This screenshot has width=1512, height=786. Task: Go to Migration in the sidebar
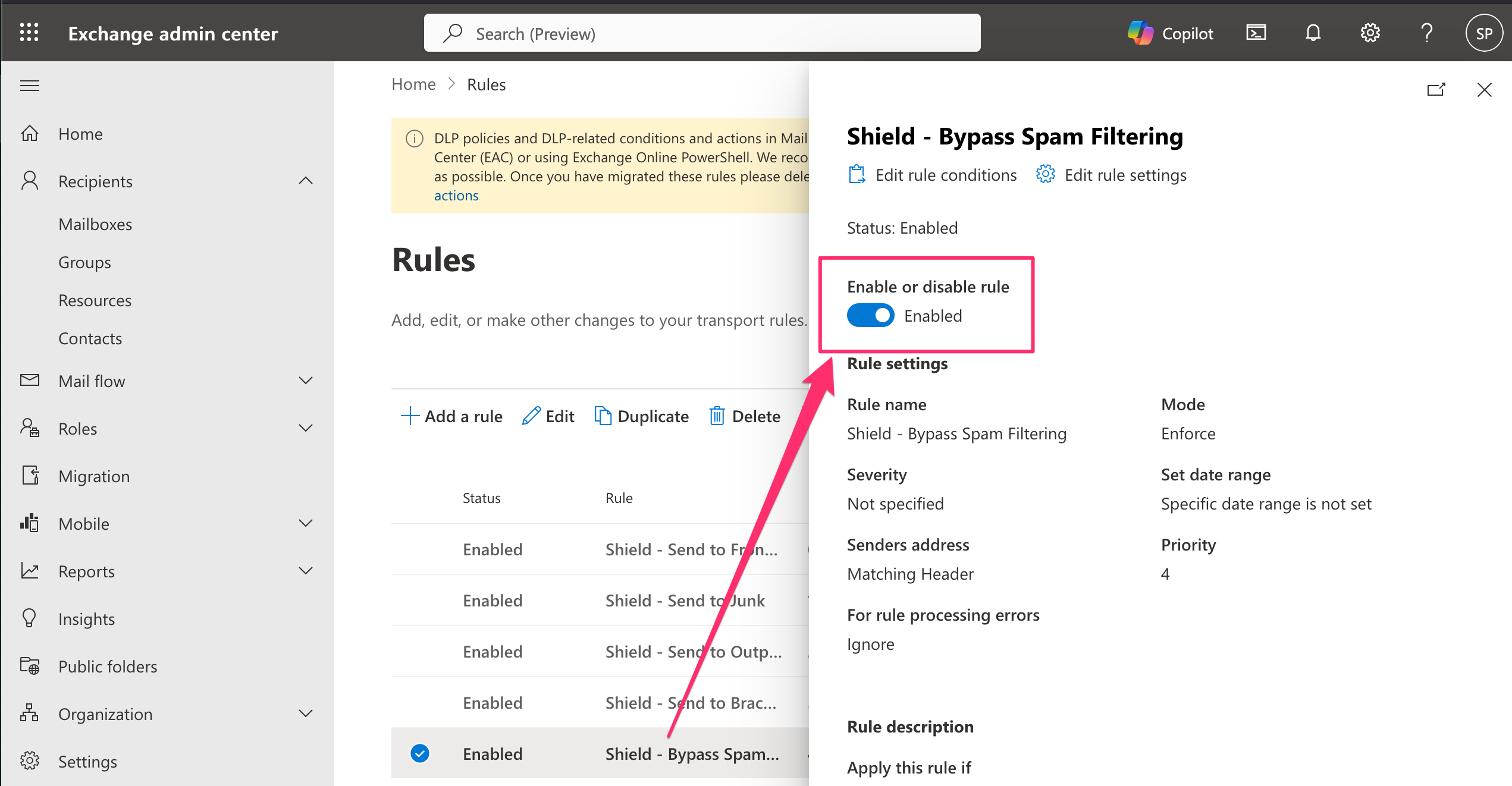(x=94, y=476)
